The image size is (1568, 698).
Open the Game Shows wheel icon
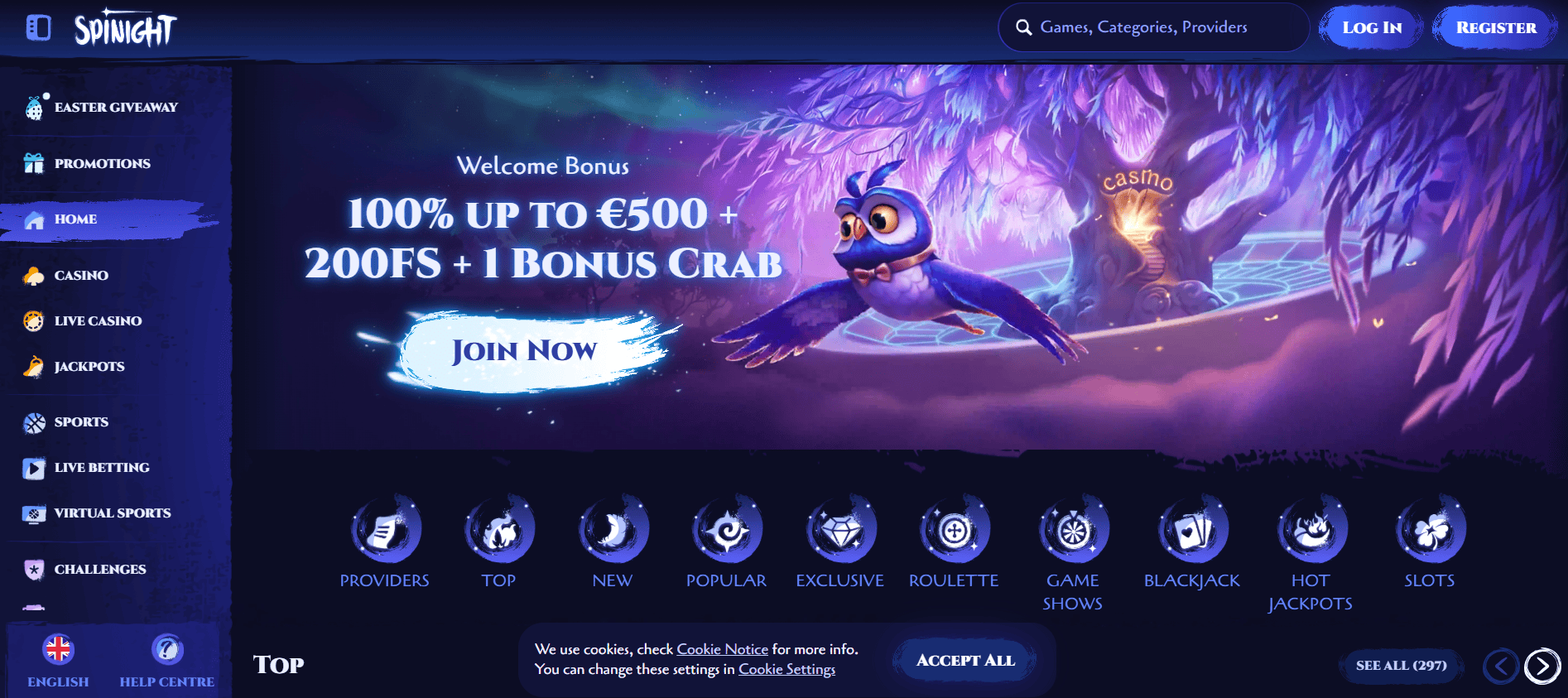coord(1073,529)
